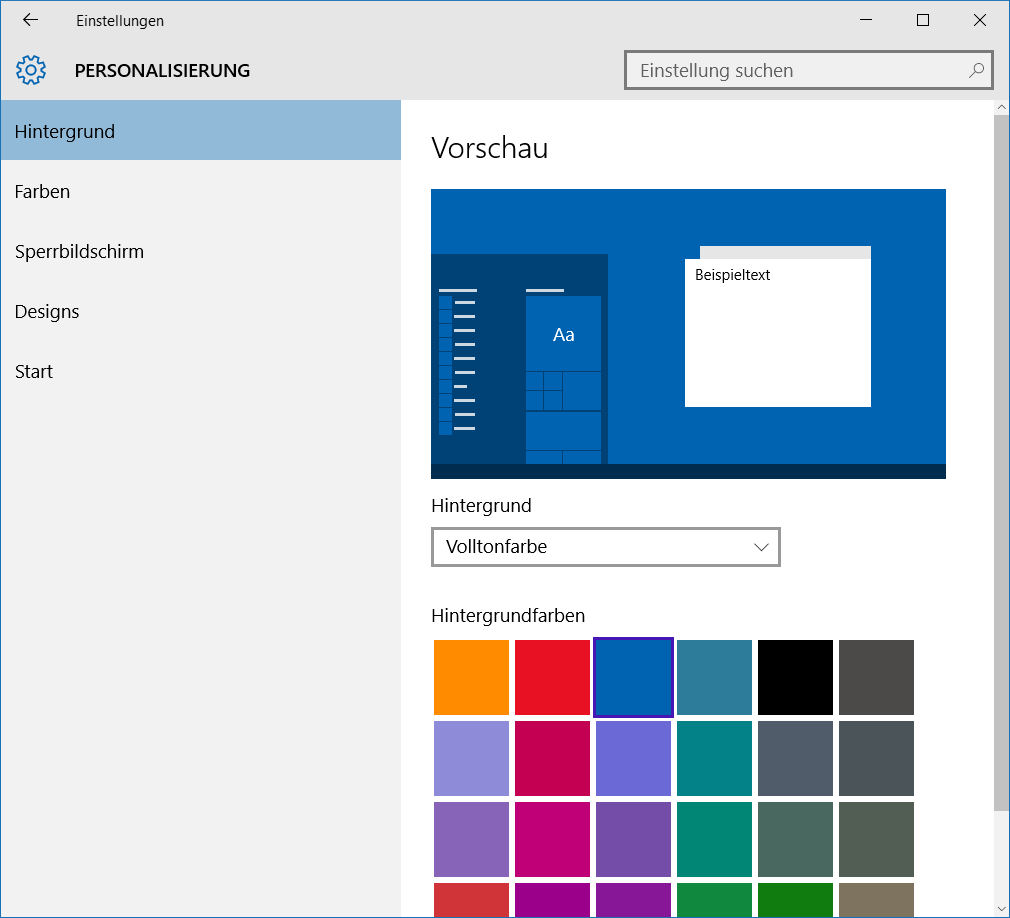
Task: Click the search magnifier icon
Action: [x=976, y=70]
